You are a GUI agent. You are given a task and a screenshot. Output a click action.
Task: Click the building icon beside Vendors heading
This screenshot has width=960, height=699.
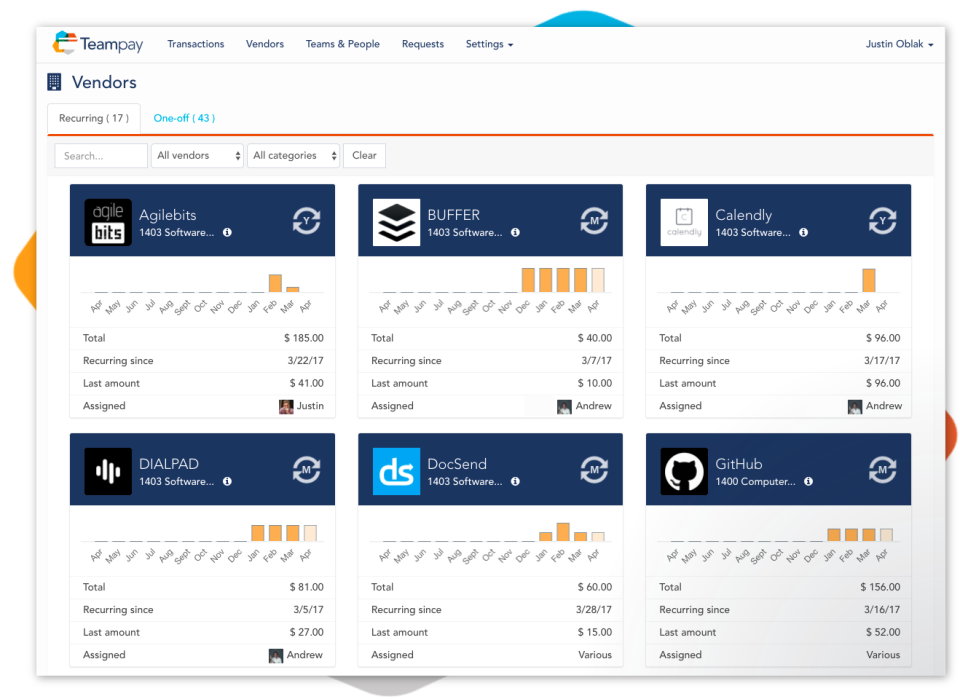[53, 82]
